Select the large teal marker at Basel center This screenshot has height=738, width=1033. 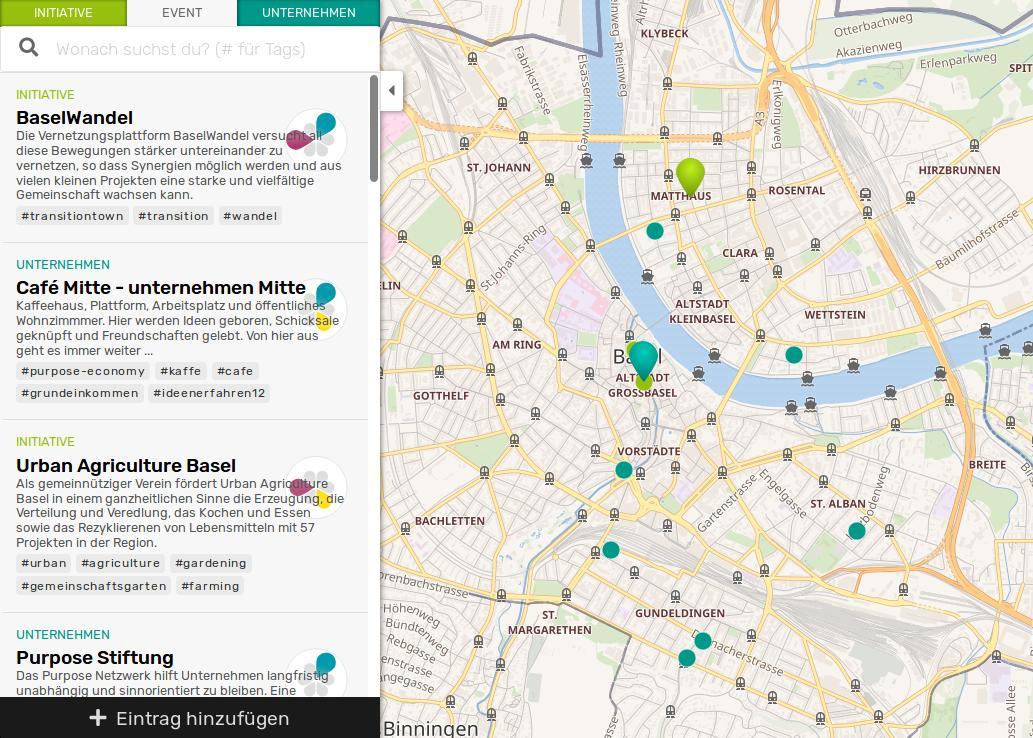[643, 358]
